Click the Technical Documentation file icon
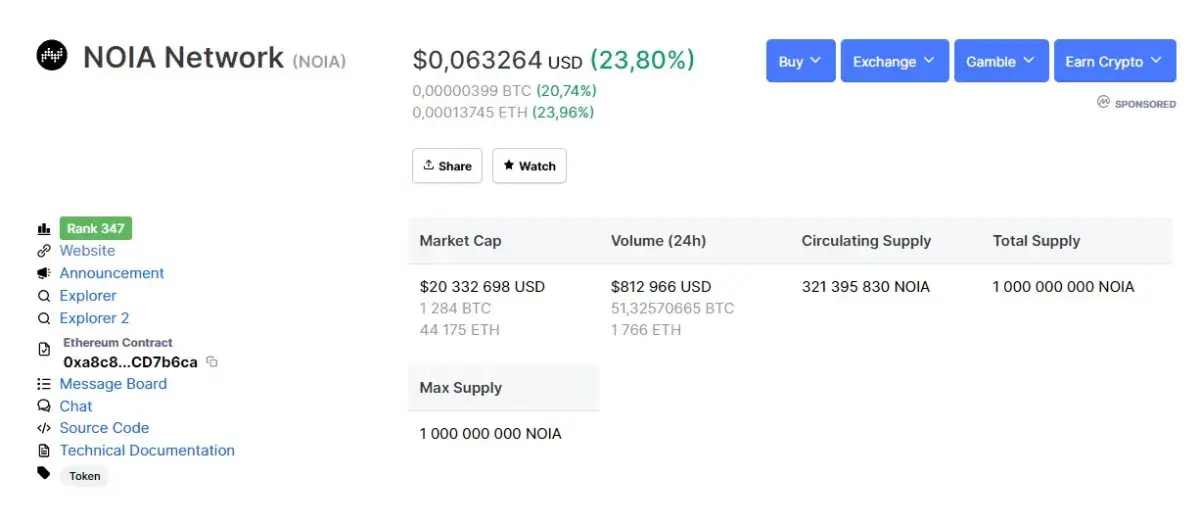1200x525 pixels. [44, 451]
